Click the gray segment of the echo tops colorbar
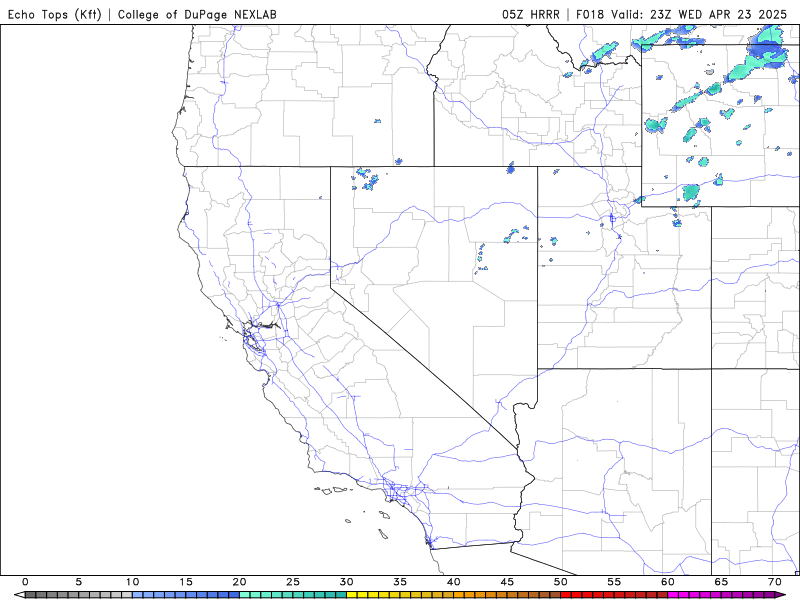This screenshot has height=600, width=800. point(79,595)
